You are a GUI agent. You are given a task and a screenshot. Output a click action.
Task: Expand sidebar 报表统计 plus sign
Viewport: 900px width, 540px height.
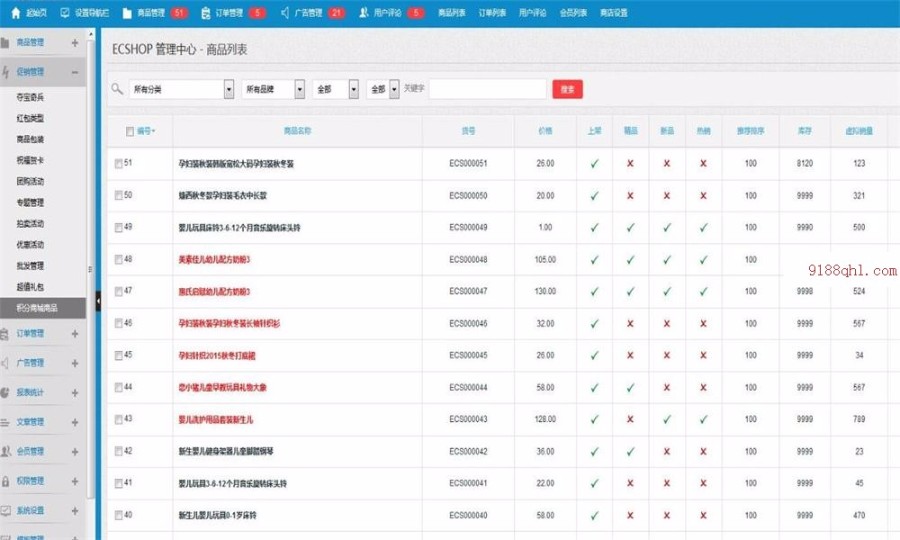coord(75,393)
